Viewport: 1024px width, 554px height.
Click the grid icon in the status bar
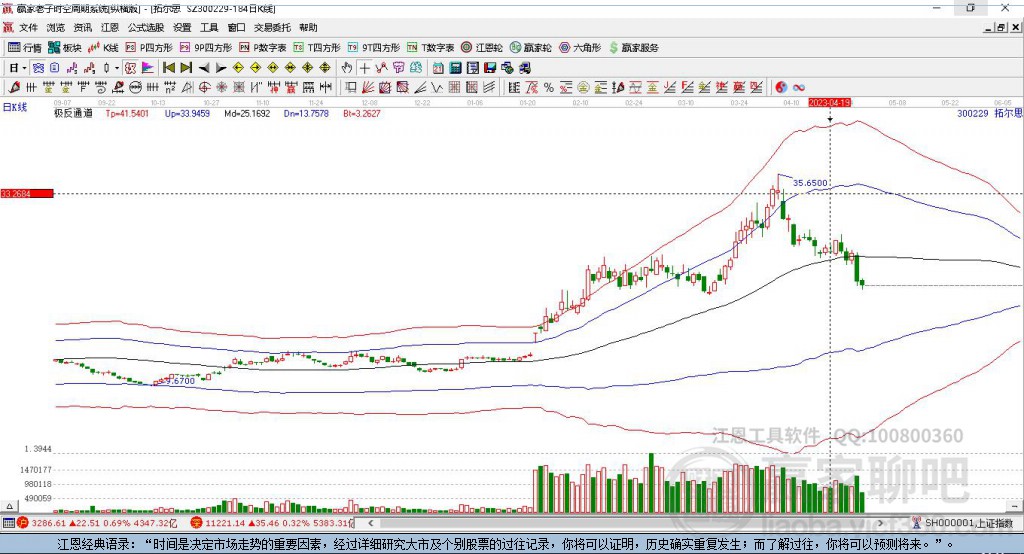pyautogui.click(x=8, y=523)
